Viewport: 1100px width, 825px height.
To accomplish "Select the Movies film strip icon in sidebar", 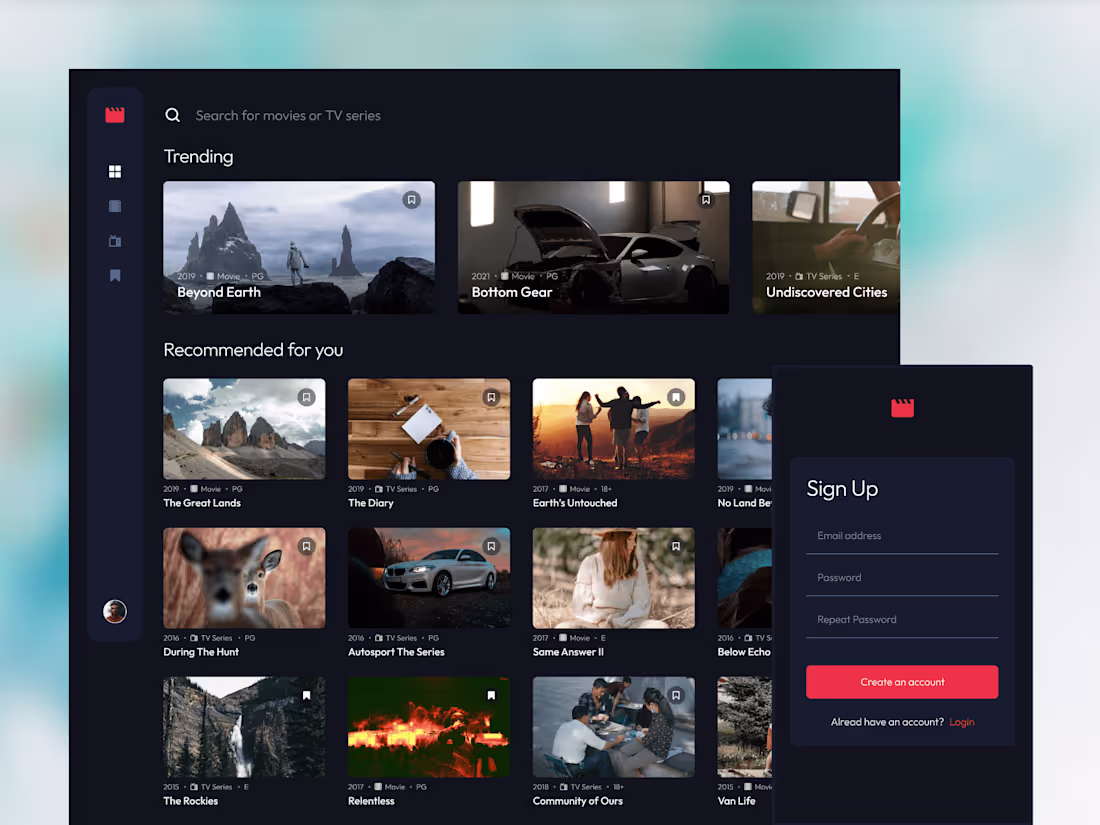I will 115,206.
